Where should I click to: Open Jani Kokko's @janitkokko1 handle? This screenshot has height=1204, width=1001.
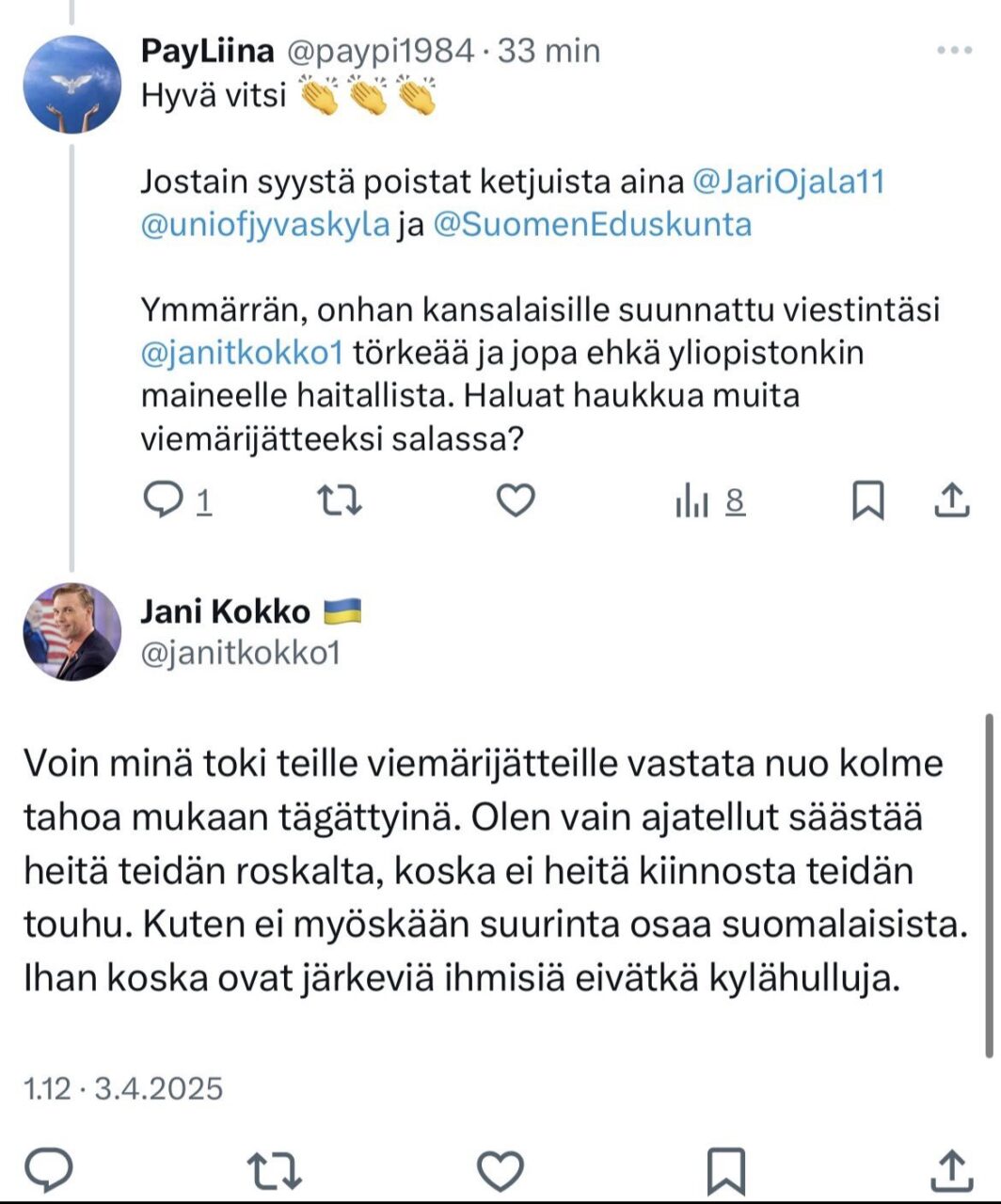coord(239,653)
